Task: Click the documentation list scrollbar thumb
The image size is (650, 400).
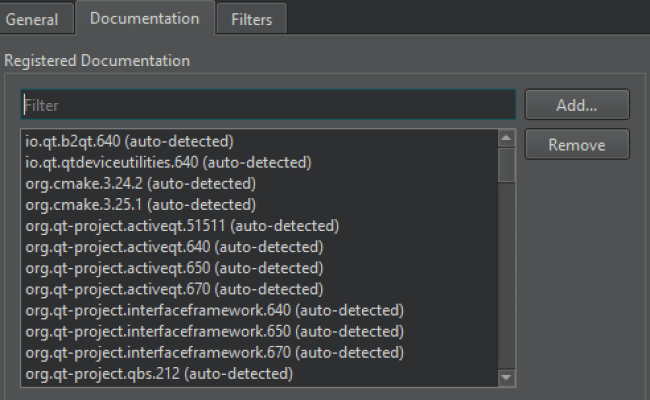Action: click(506, 165)
